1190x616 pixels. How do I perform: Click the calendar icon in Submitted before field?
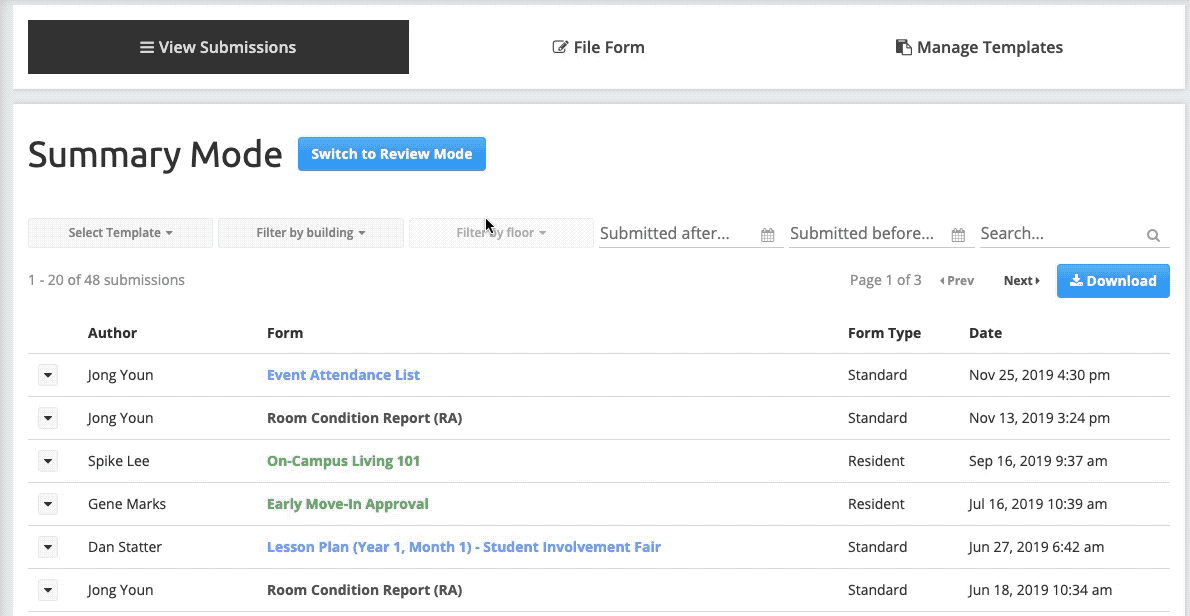pyautogui.click(x=958, y=235)
